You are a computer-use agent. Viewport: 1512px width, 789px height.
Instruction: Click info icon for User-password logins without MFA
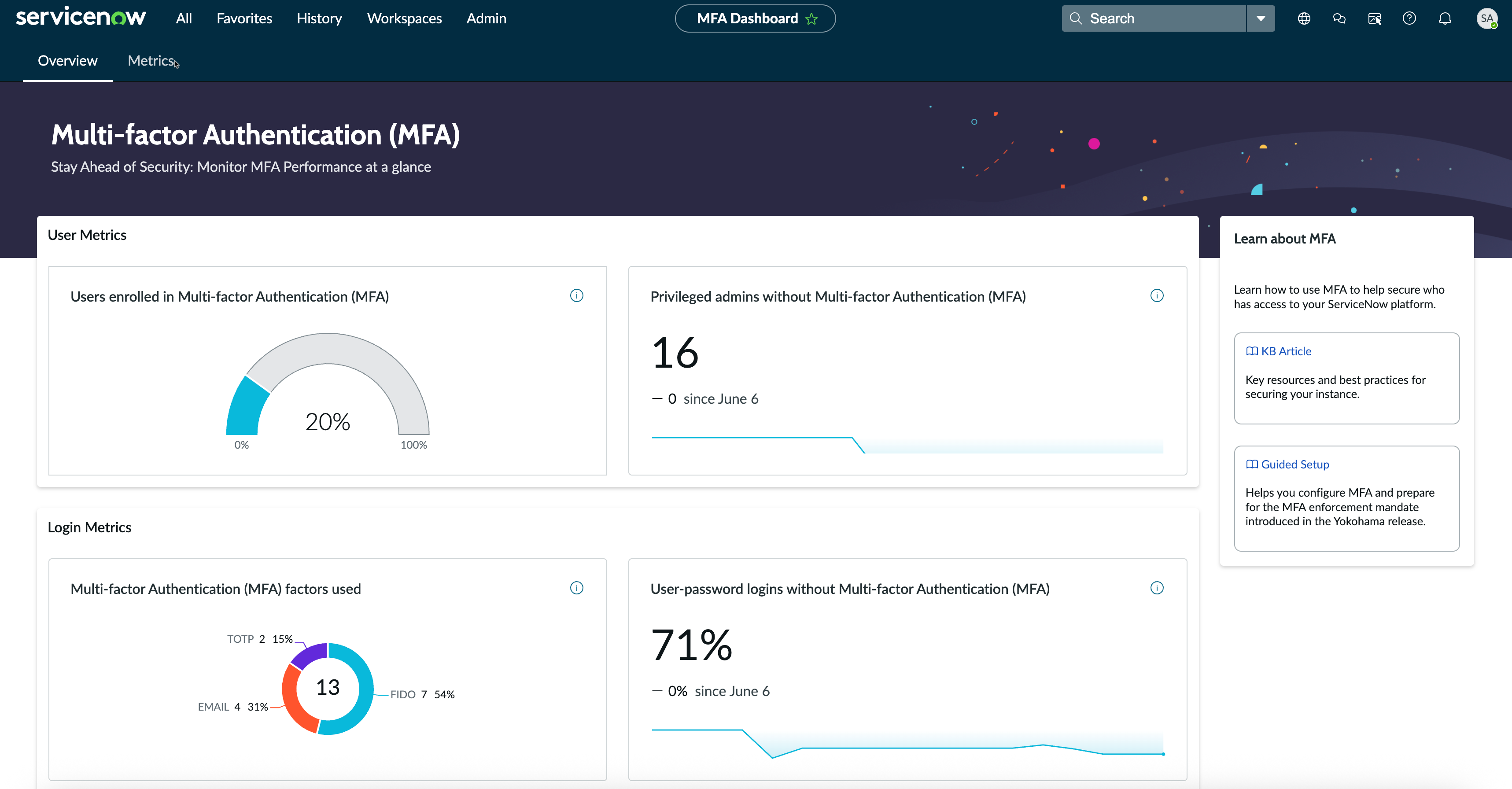coord(1156,588)
